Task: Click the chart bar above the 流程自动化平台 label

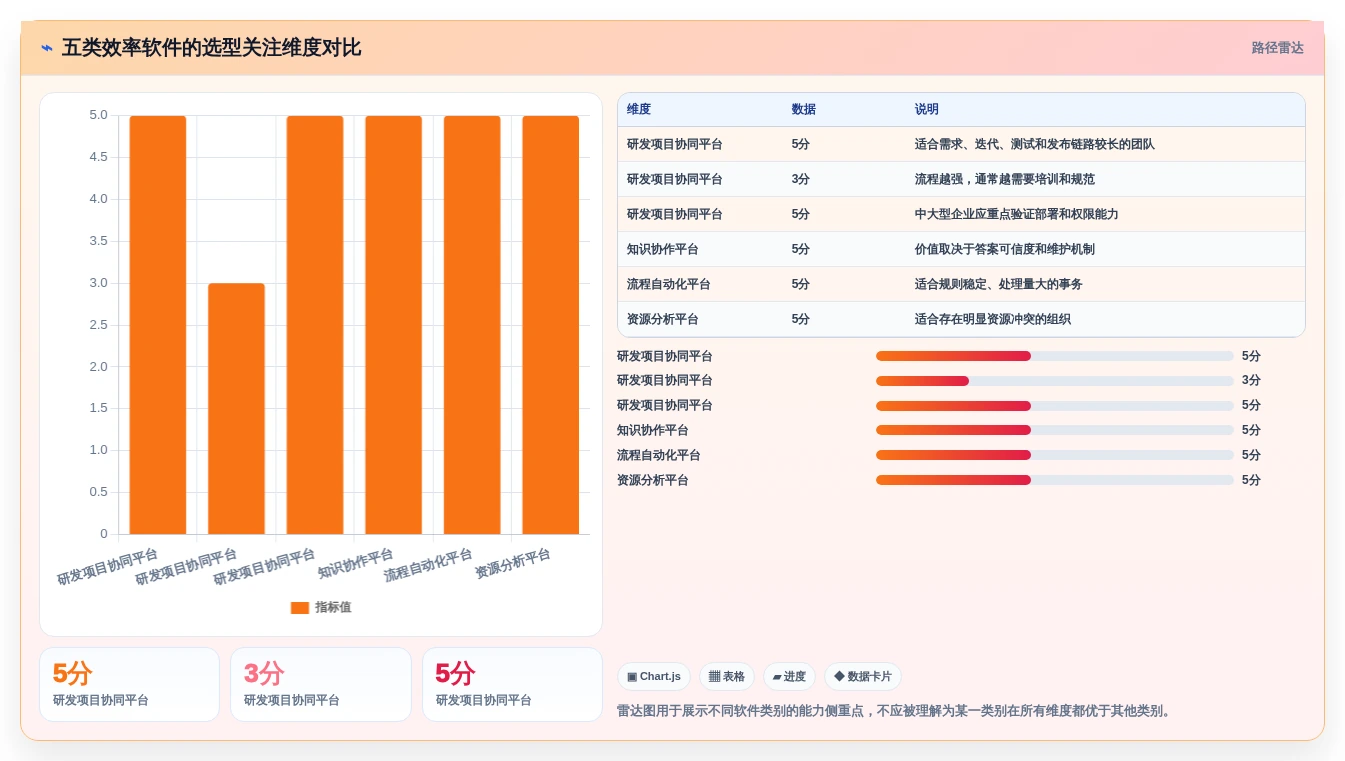Action: pyautogui.click(x=472, y=325)
